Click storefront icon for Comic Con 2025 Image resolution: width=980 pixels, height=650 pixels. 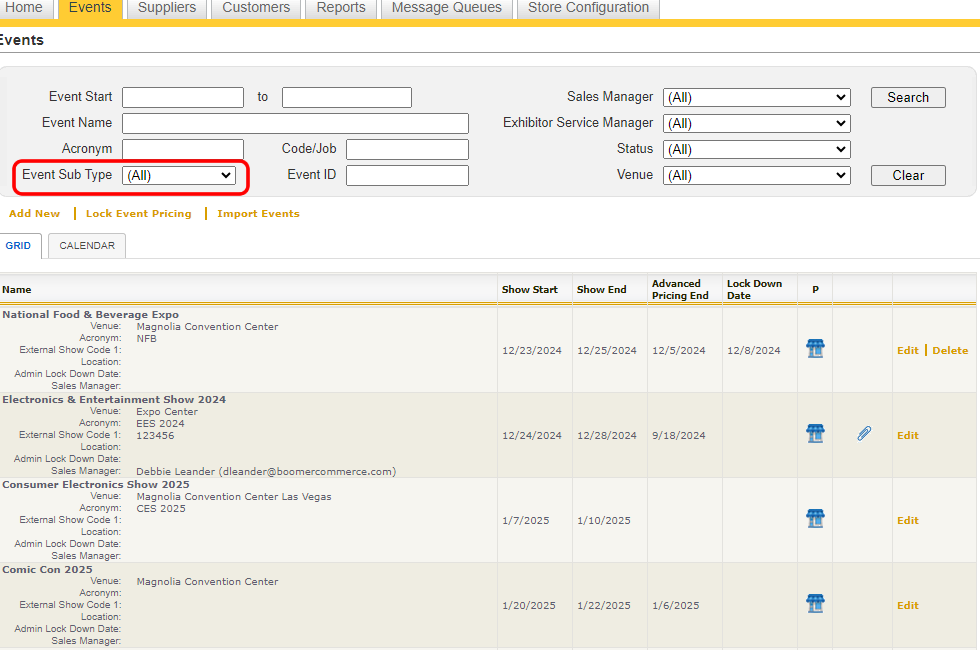click(x=815, y=604)
